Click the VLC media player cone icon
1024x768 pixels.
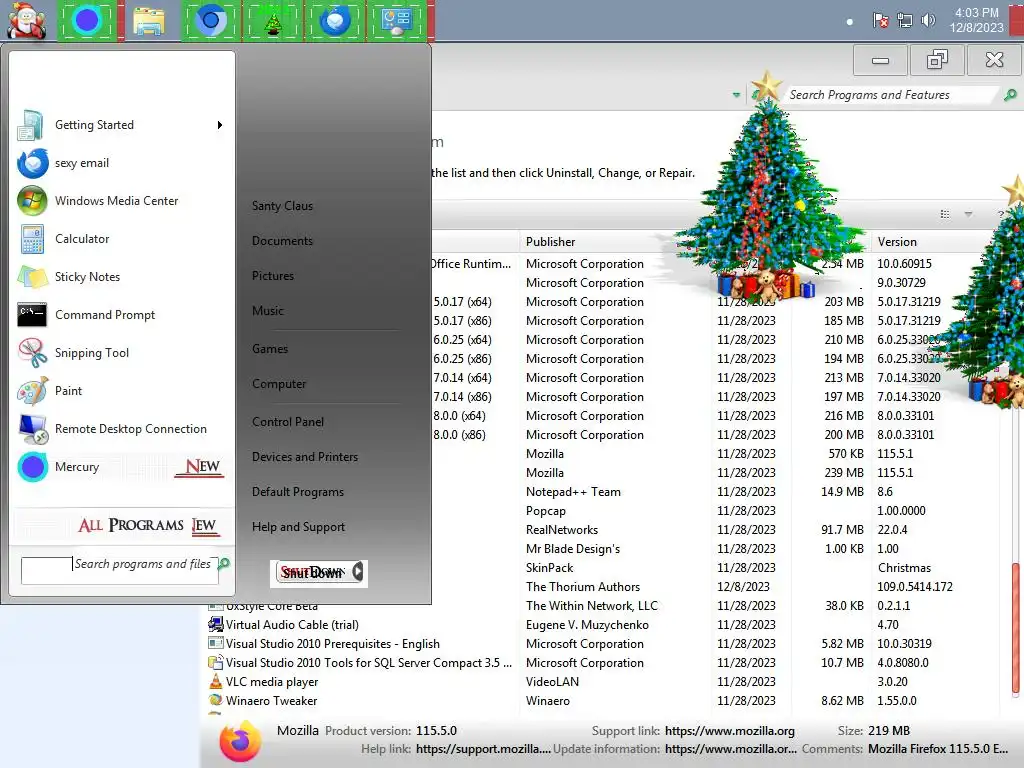(216, 681)
